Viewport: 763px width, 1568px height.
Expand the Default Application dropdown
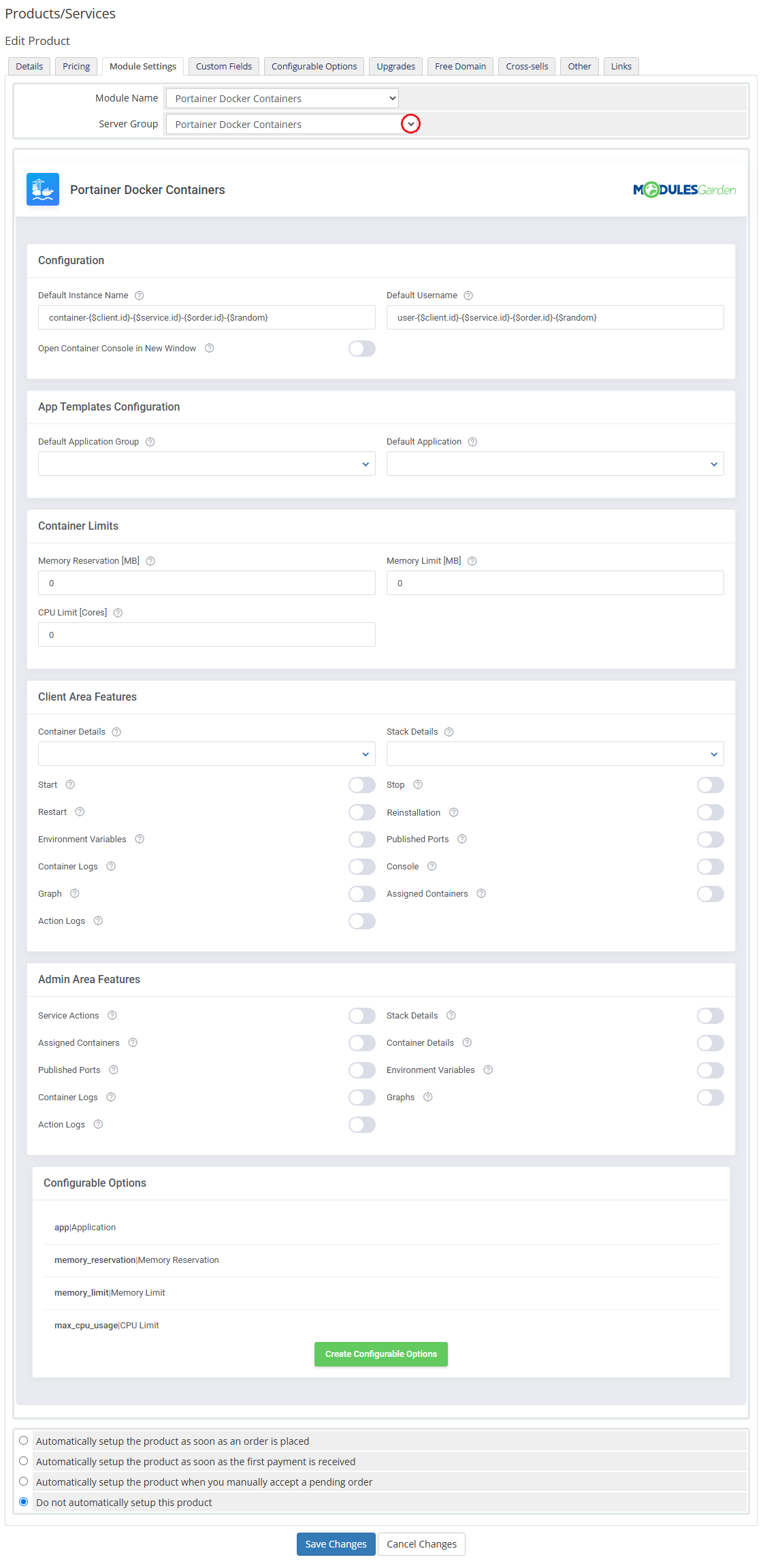[555, 464]
